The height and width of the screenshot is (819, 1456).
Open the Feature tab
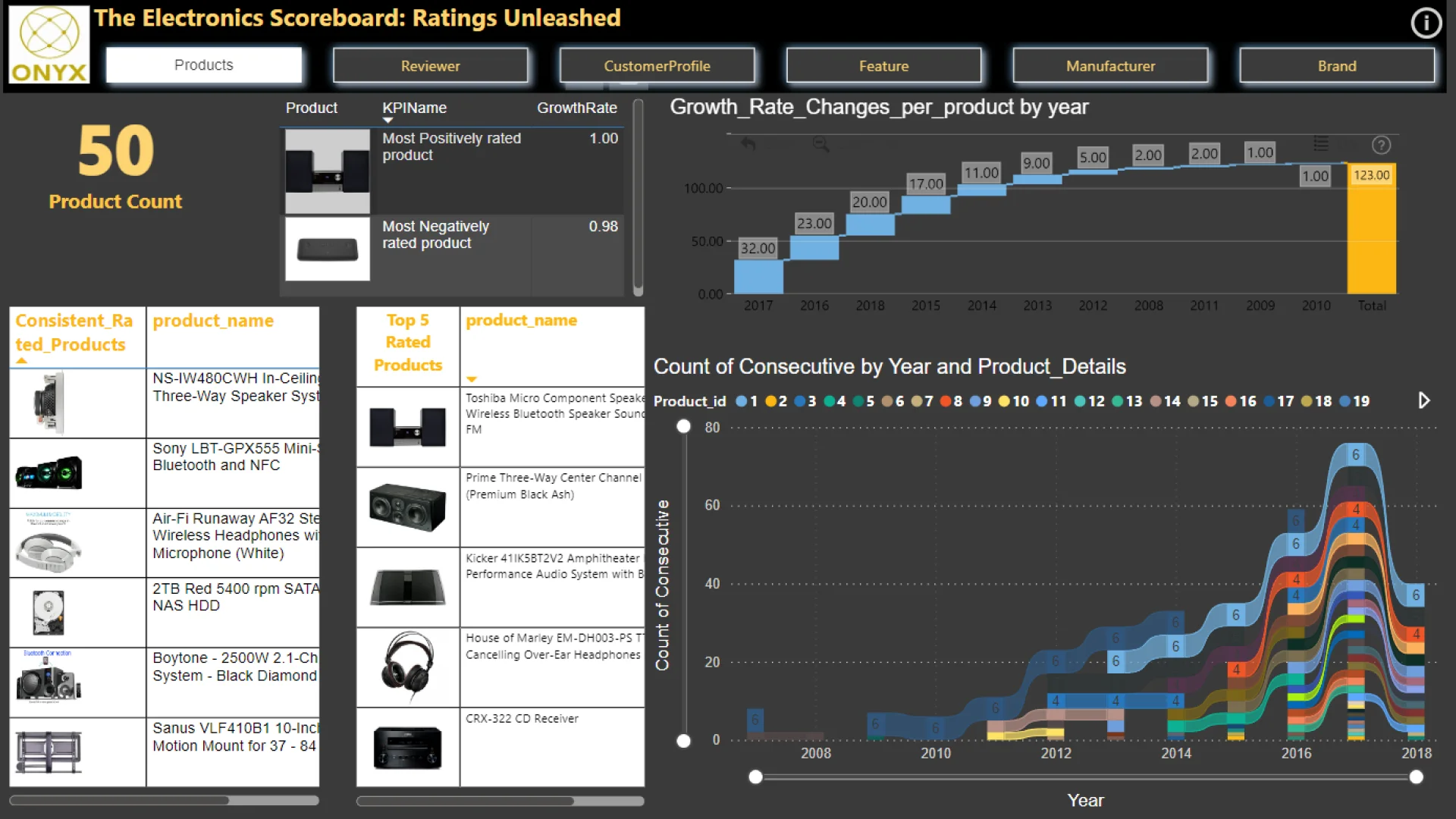[883, 66]
